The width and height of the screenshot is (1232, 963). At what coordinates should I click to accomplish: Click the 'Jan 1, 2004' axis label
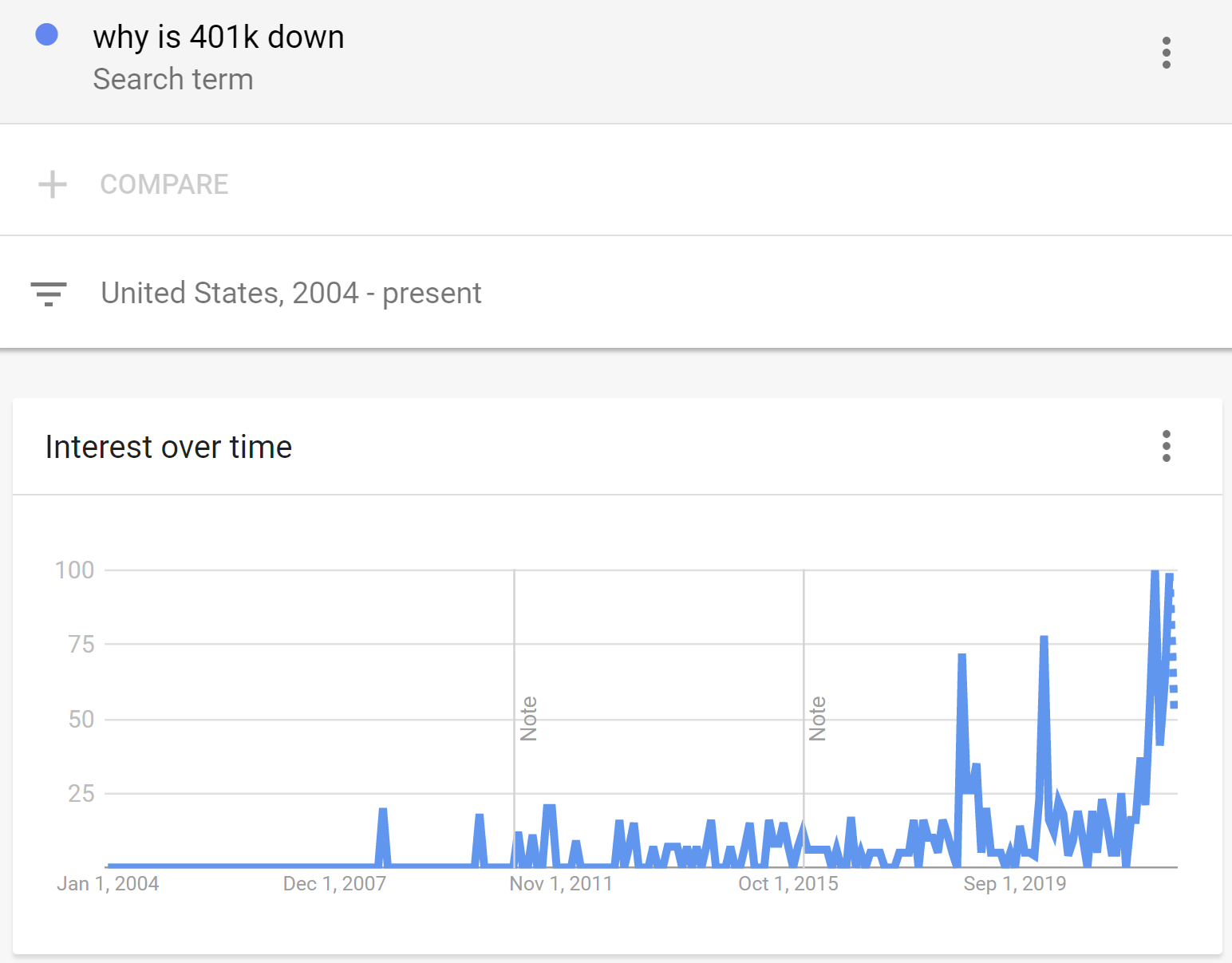tap(108, 884)
